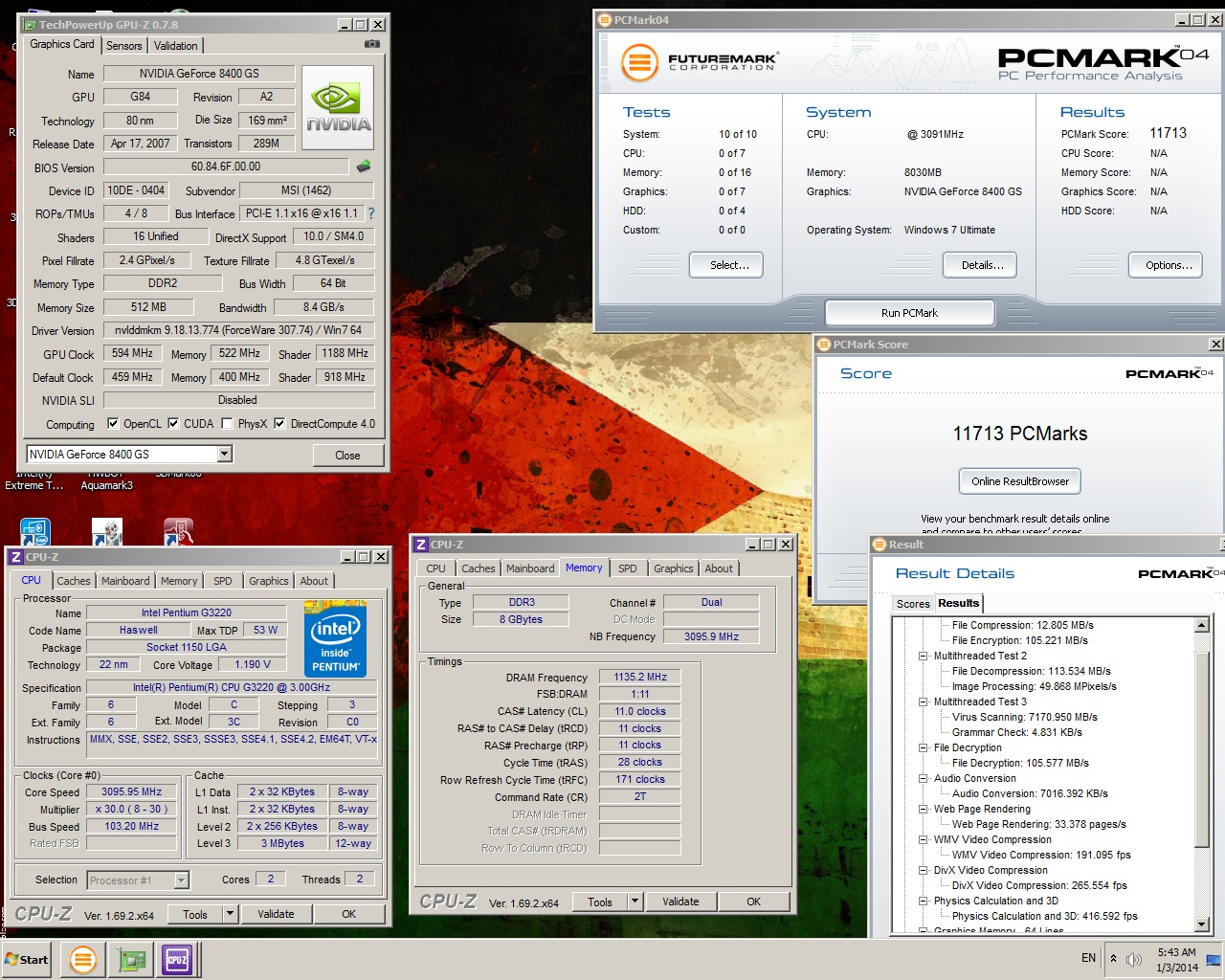Click Select... button in PCMark04 Tests
This screenshot has height=980, width=1225.
726,265
